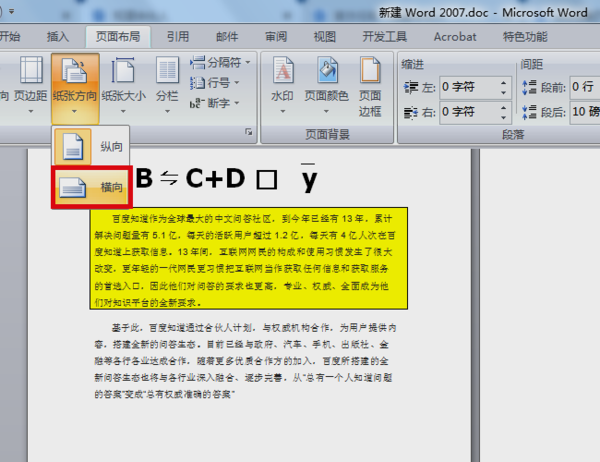Click the empty square symbol in heading
This screenshot has height=462, width=600.
point(267,180)
